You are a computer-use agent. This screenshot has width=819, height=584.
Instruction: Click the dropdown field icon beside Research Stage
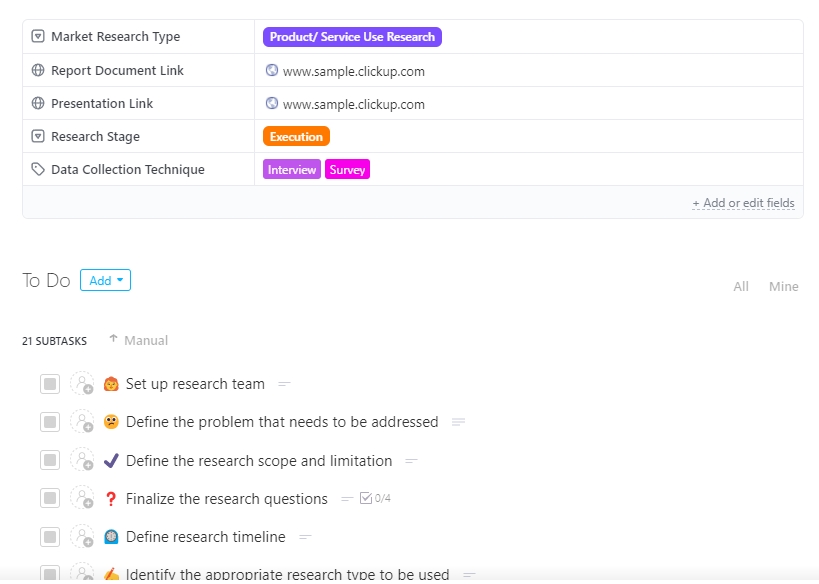coord(36,136)
